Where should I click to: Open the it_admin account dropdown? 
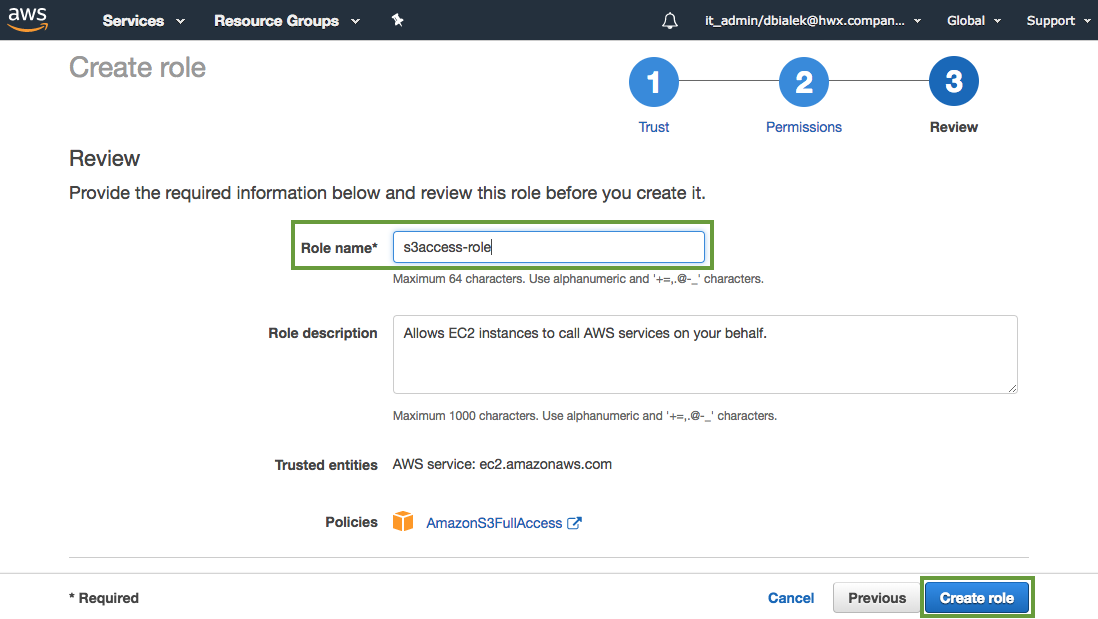pyautogui.click(x=813, y=21)
